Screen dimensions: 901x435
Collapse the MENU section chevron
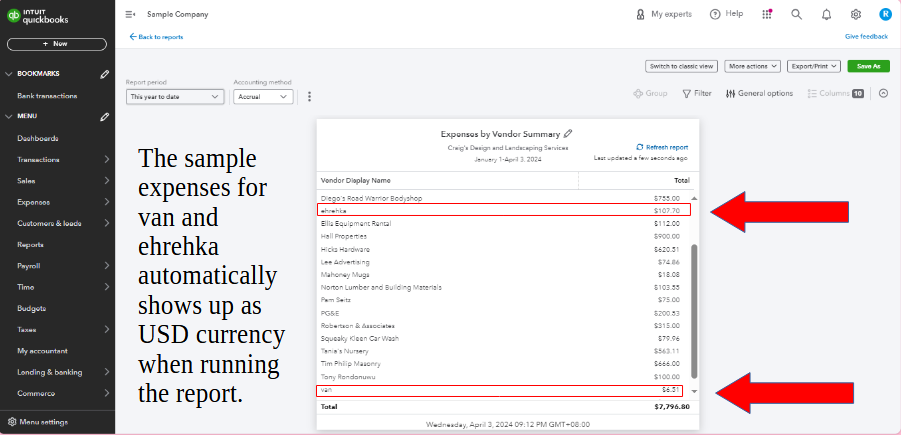(9, 117)
